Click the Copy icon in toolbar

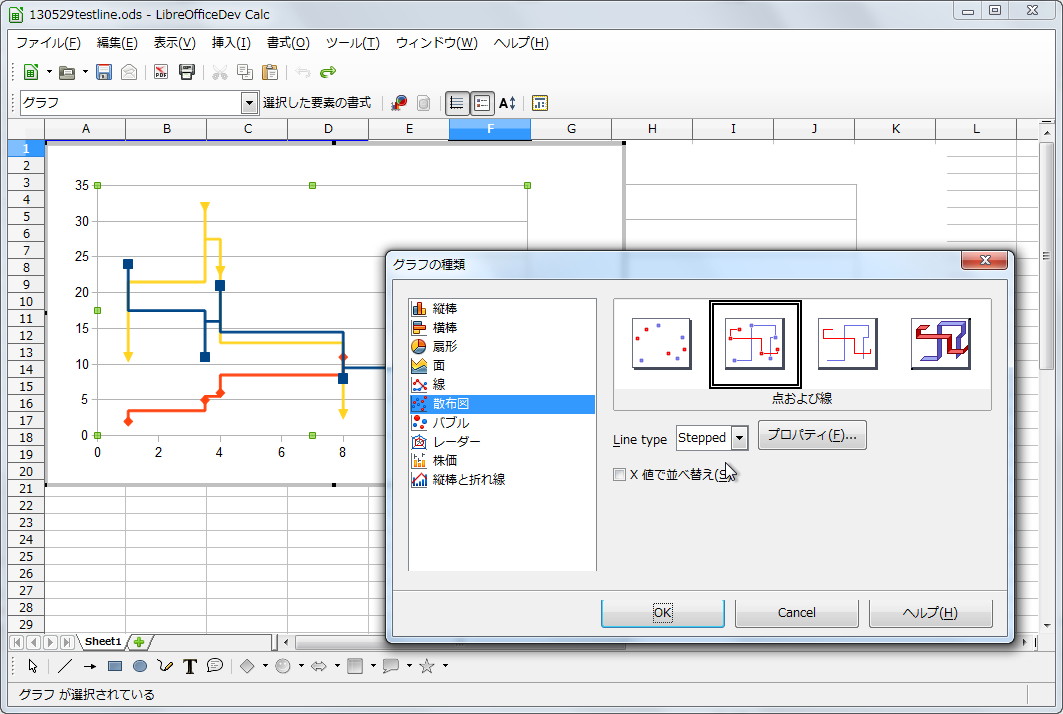click(x=245, y=72)
